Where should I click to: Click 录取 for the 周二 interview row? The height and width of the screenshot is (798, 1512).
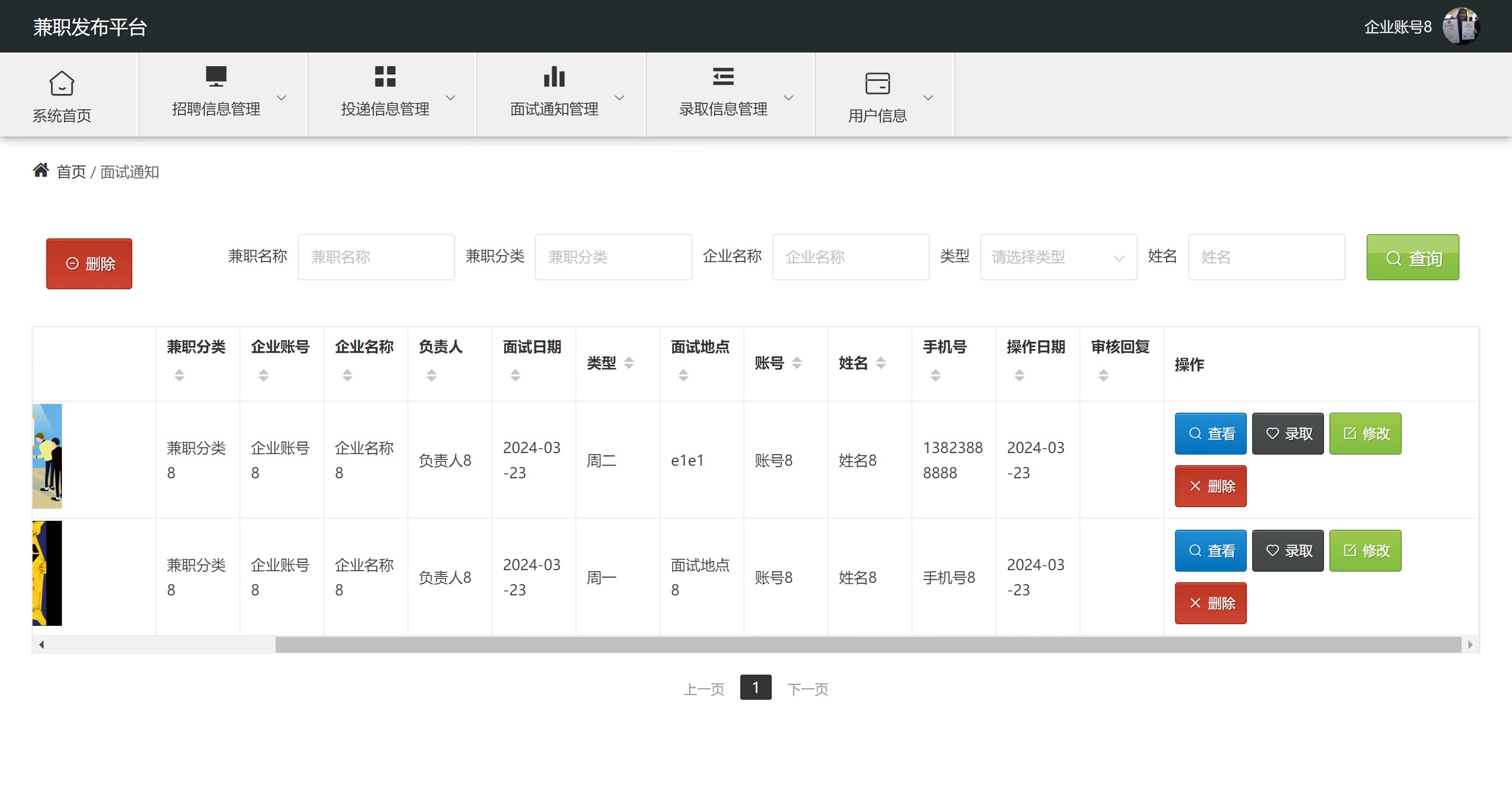(x=1288, y=434)
